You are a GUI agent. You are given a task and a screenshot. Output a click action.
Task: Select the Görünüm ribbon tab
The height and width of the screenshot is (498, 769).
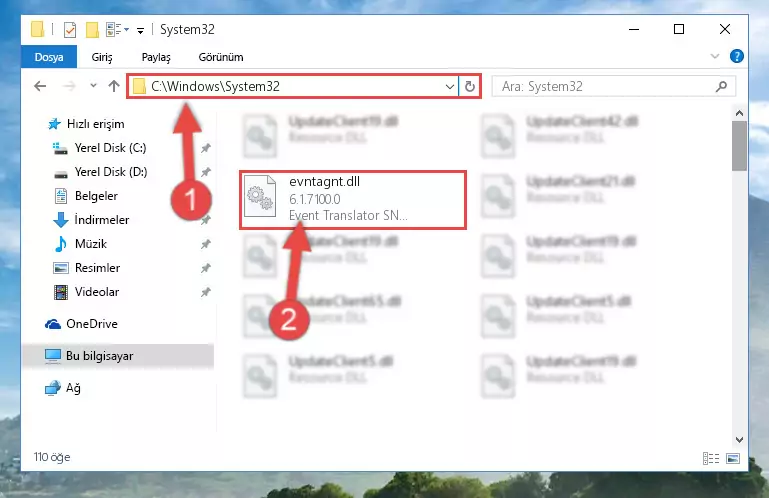coord(221,57)
